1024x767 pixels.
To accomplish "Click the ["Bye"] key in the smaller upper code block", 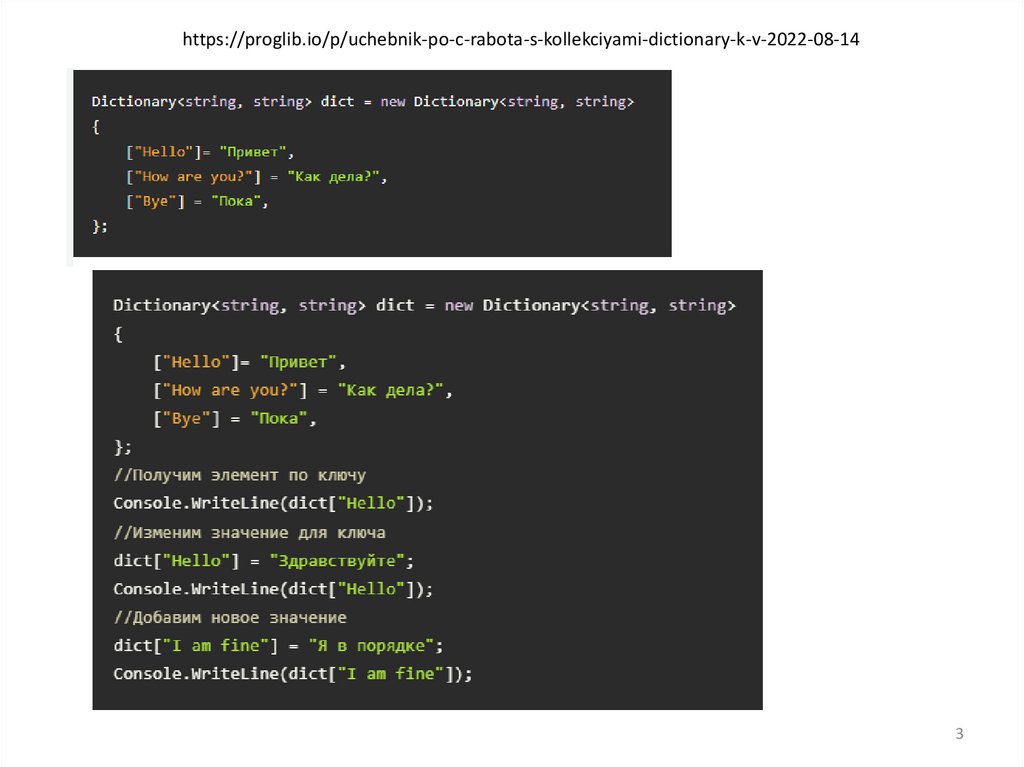I will (155, 201).
